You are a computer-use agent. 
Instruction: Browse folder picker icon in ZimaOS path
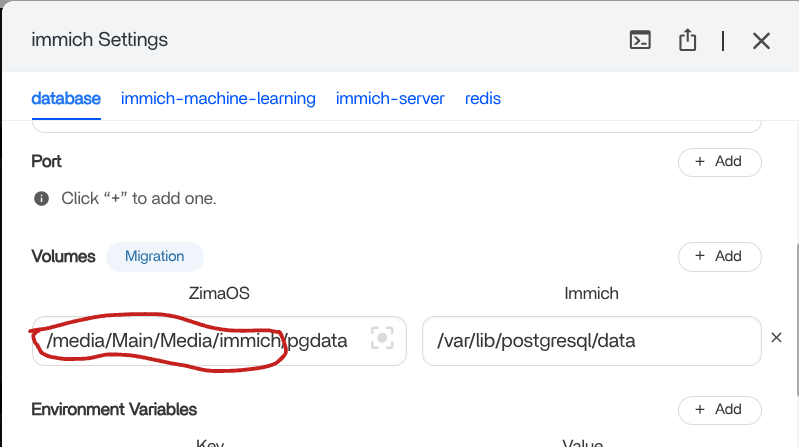tap(382, 338)
